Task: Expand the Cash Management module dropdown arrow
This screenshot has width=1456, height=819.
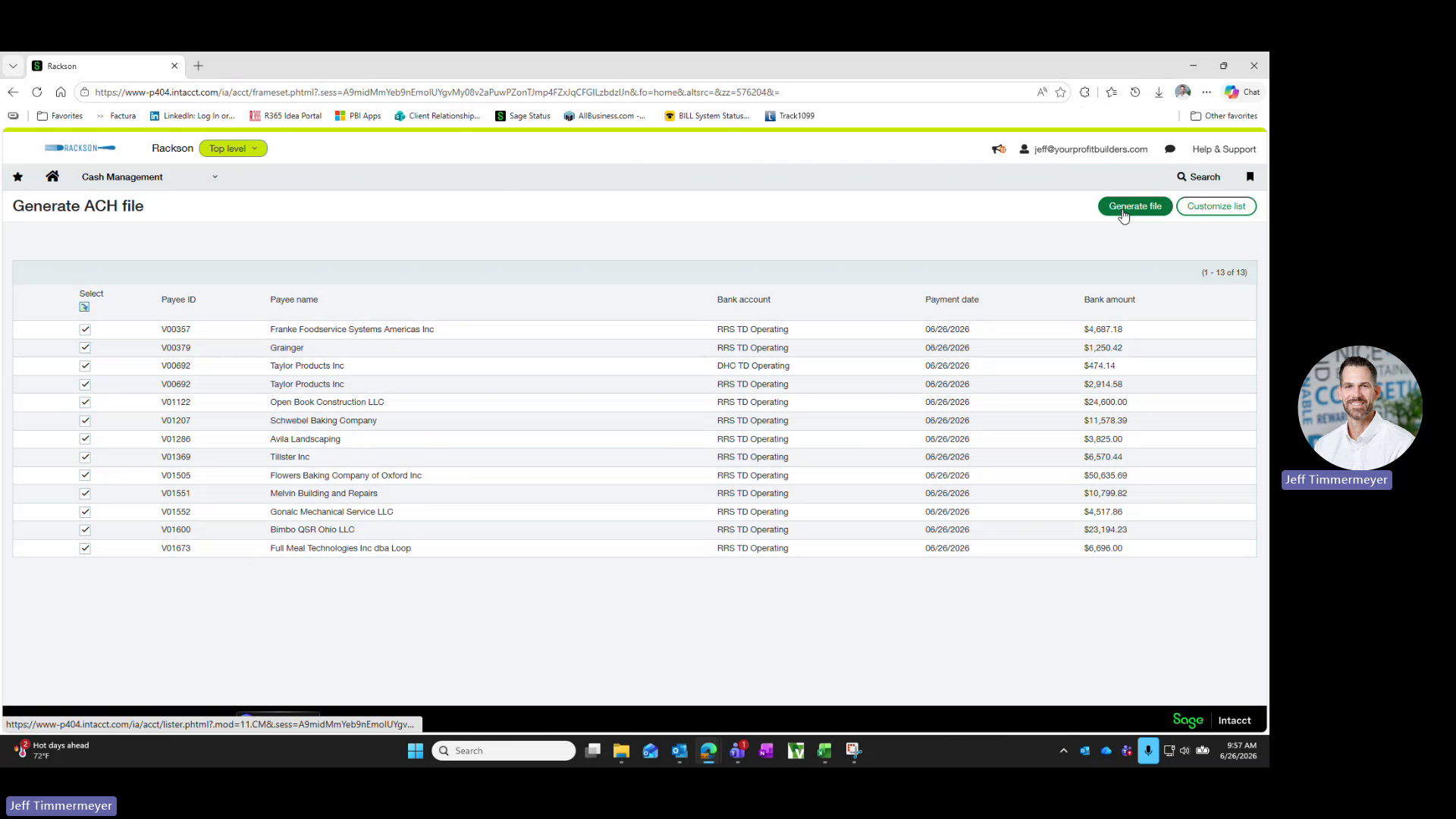Action: tap(215, 177)
